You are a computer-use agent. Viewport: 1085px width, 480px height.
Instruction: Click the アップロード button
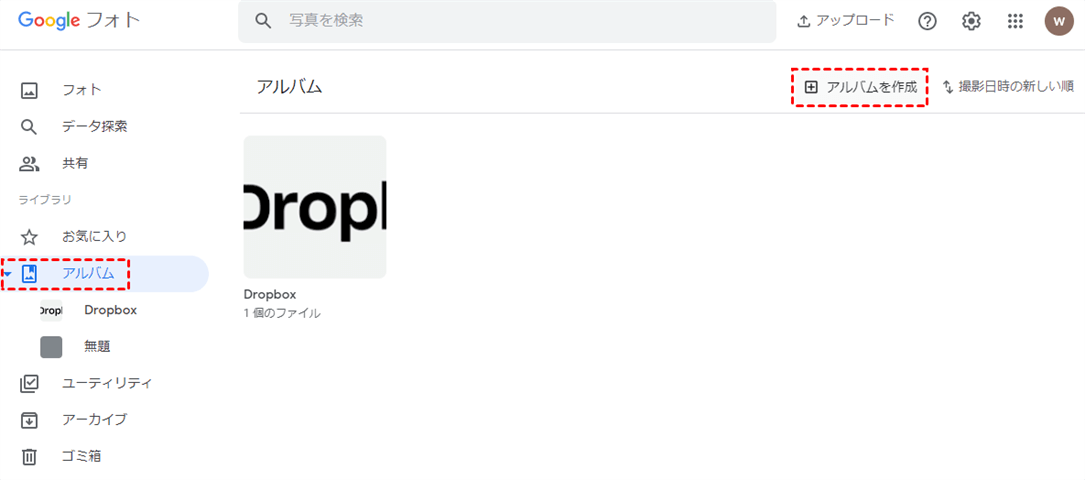click(845, 21)
